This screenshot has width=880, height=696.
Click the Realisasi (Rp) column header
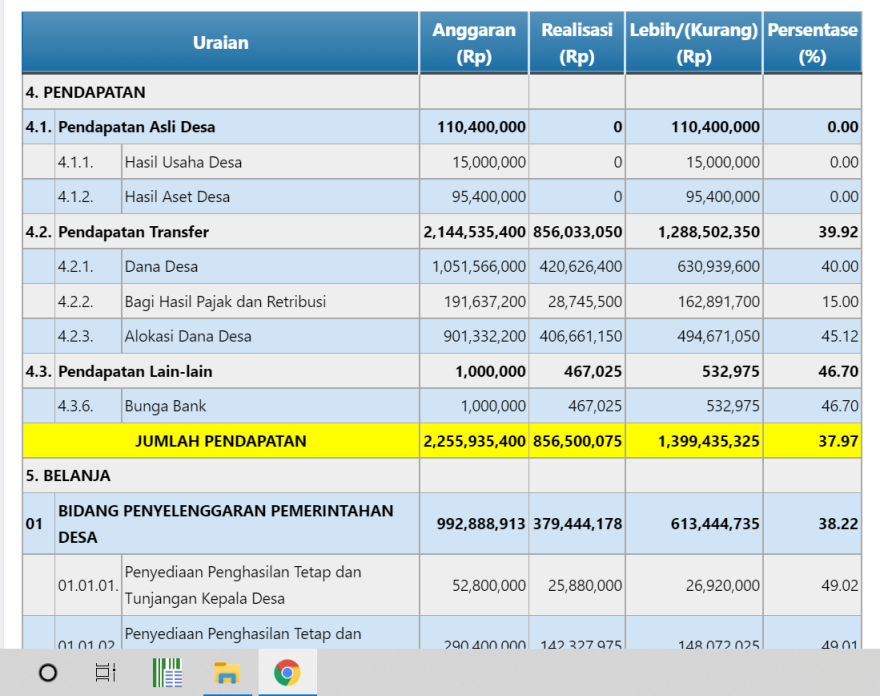577,43
